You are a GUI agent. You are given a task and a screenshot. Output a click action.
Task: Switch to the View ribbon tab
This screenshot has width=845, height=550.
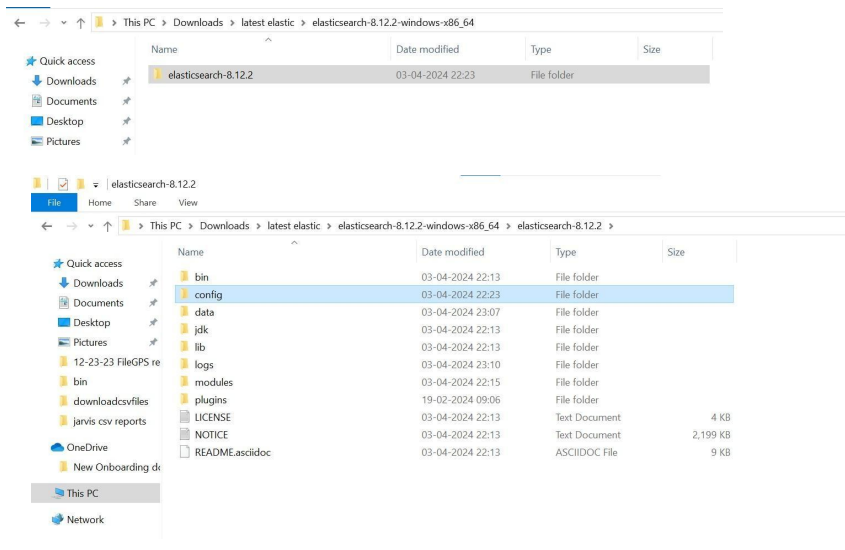(x=188, y=203)
